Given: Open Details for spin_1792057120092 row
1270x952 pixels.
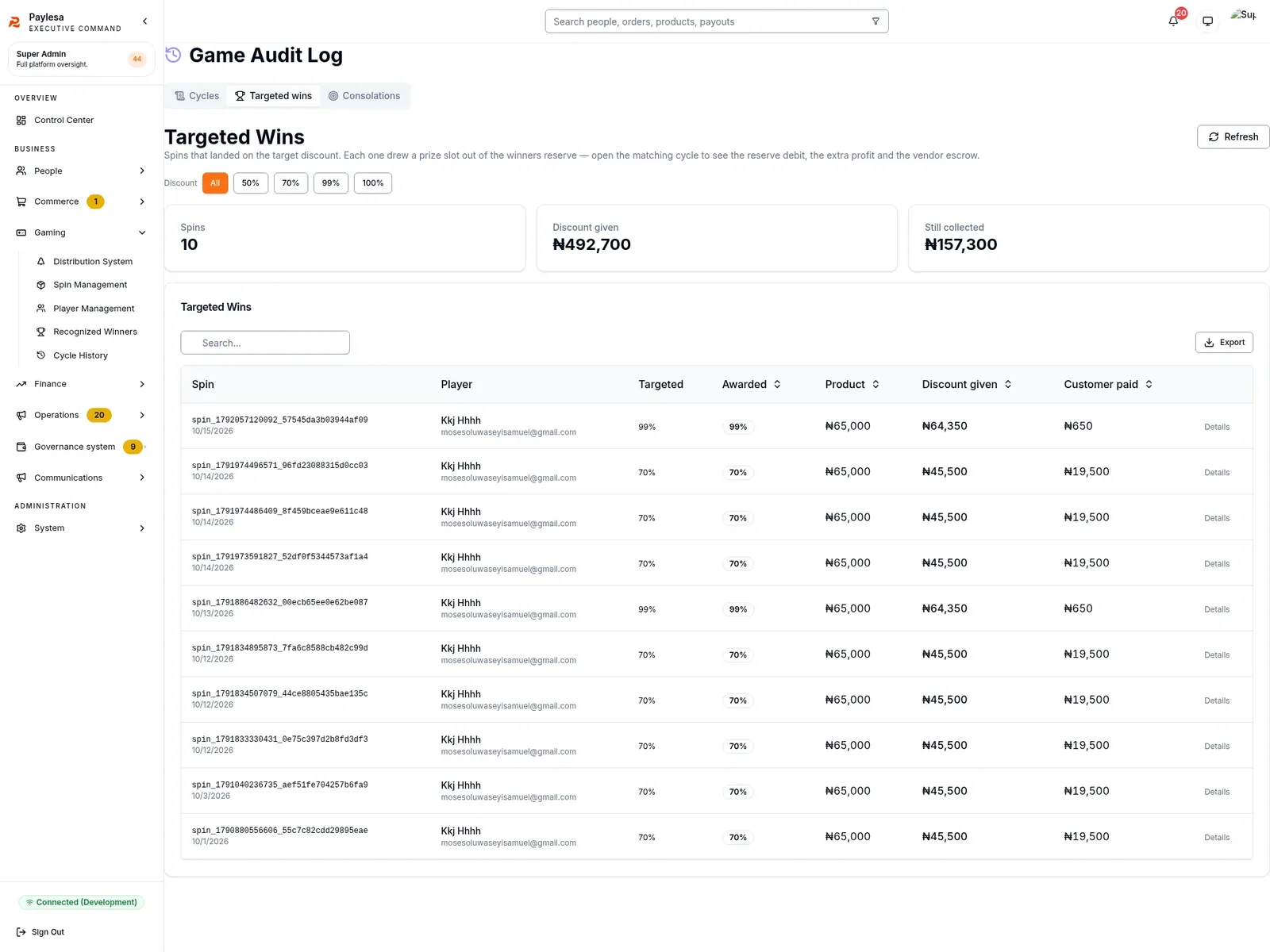Looking at the screenshot, I should pyautogui.click(x=1216, y=427).
